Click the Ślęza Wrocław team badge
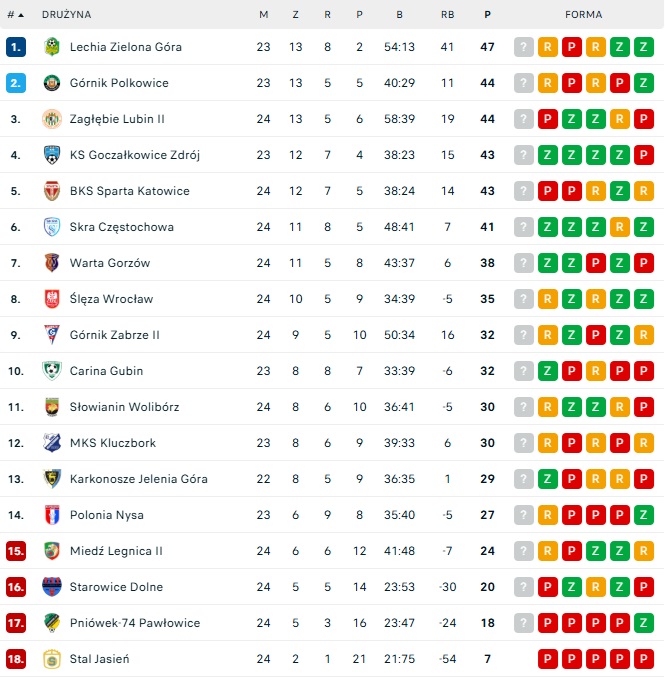This screenshot has height=677, width=665. [52, 299]
